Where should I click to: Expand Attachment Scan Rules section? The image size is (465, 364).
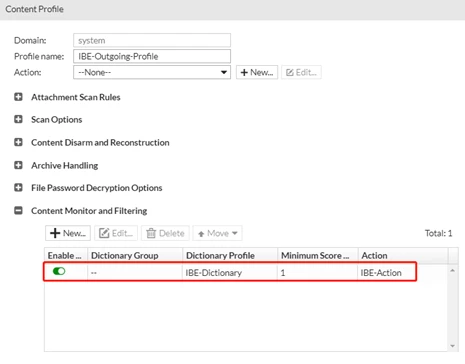(x=18, y=97)
